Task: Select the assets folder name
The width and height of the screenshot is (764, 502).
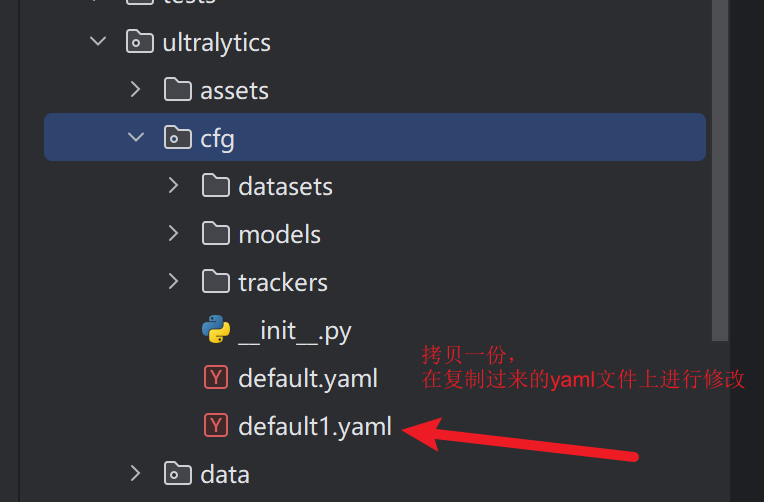Action: tap(234, 91)
